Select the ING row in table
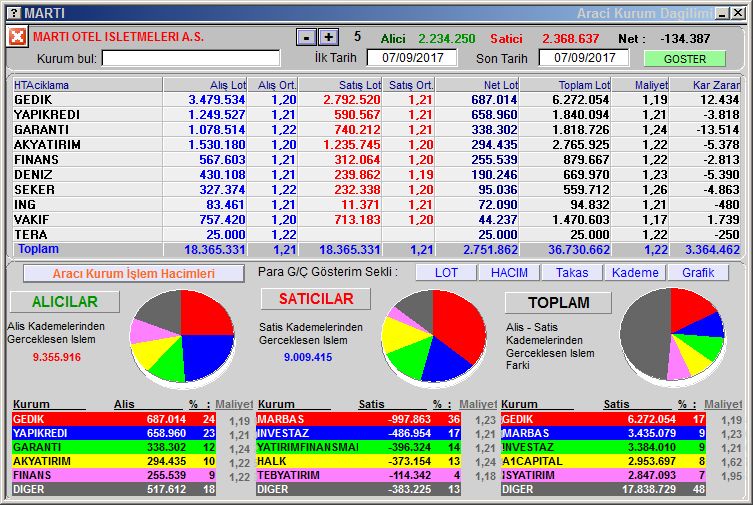This screenshot has width=753, height=505. 376,204
